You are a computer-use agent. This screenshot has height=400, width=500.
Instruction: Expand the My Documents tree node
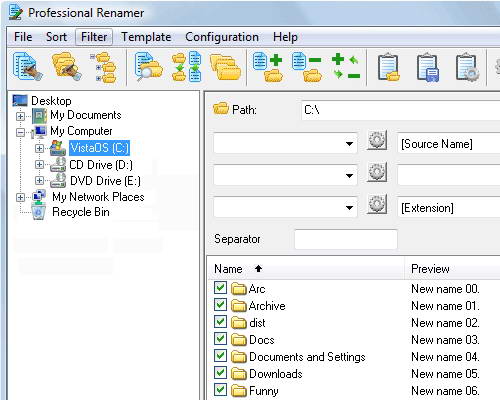click(20, 116)
